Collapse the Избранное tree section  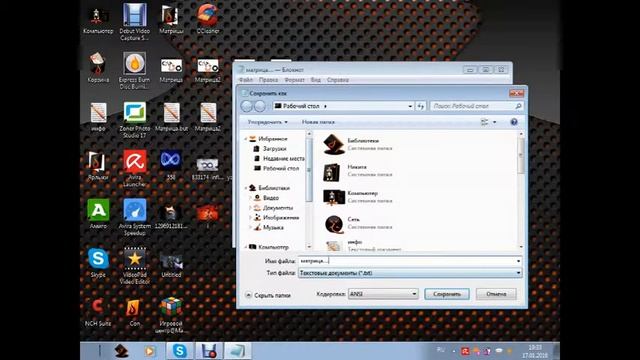coord(246,139)
